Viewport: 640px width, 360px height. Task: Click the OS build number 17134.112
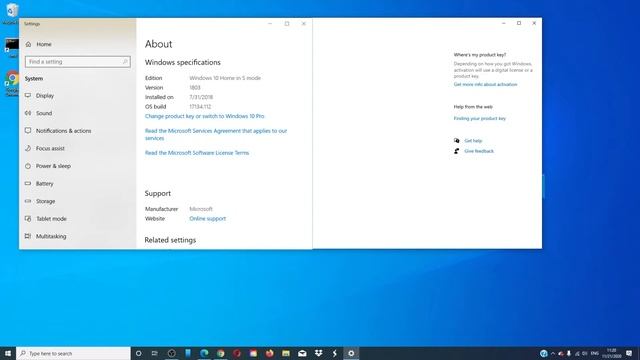pos(200,107)
